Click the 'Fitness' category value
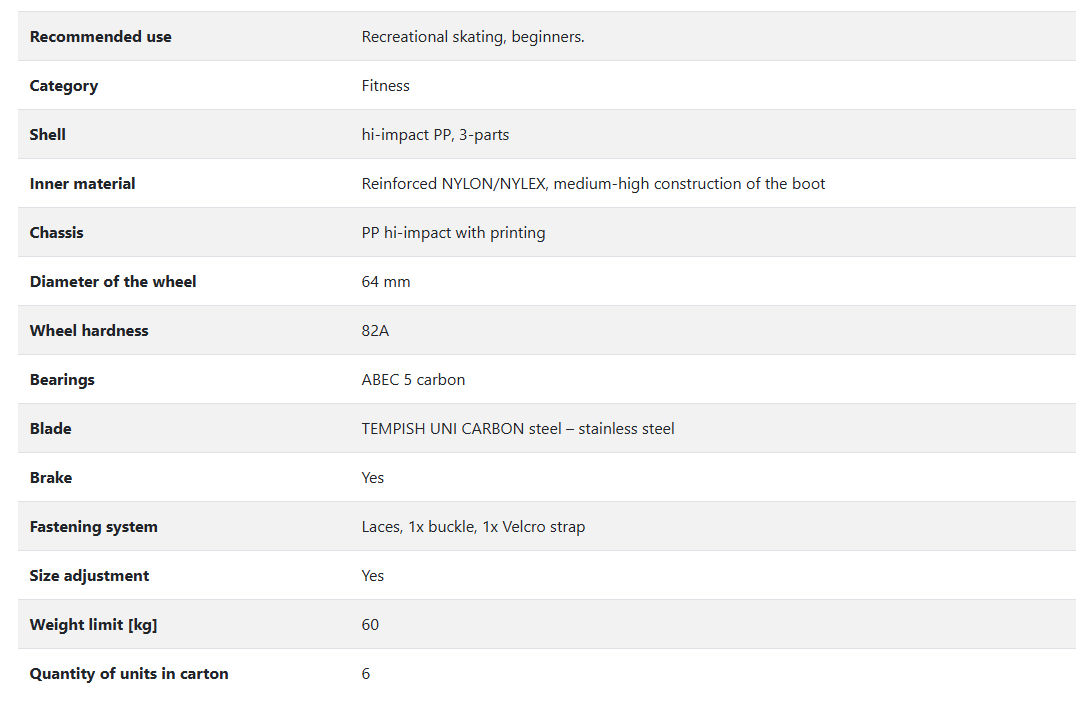The height and width of the screenshot is (715, 1088). pos(386,86)
